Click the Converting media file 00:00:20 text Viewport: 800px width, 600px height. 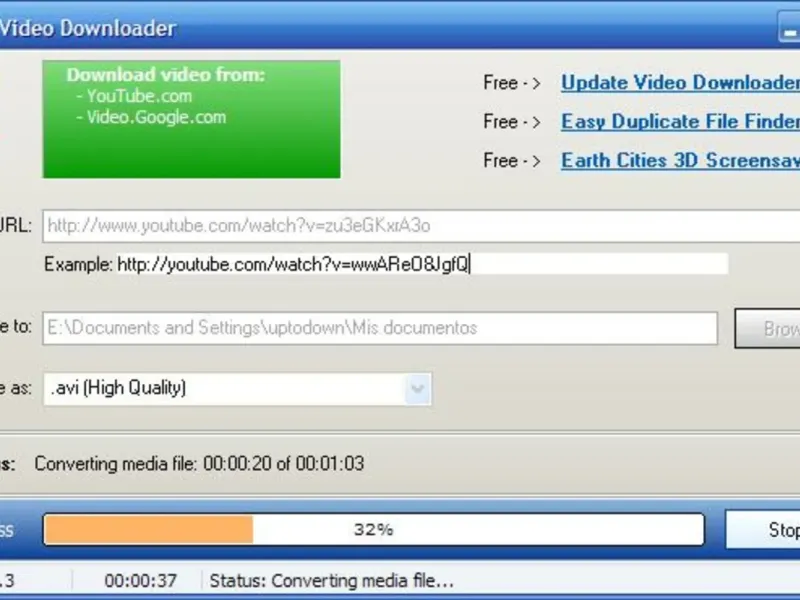tap(199, 464)
